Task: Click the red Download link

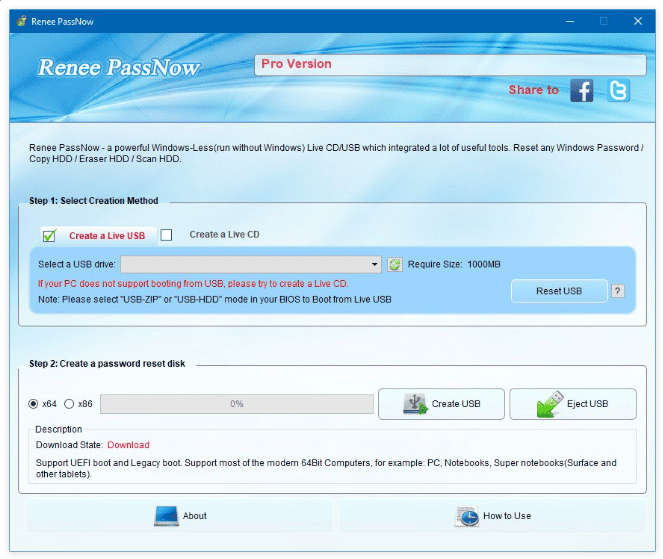Action: coord(128,445)
